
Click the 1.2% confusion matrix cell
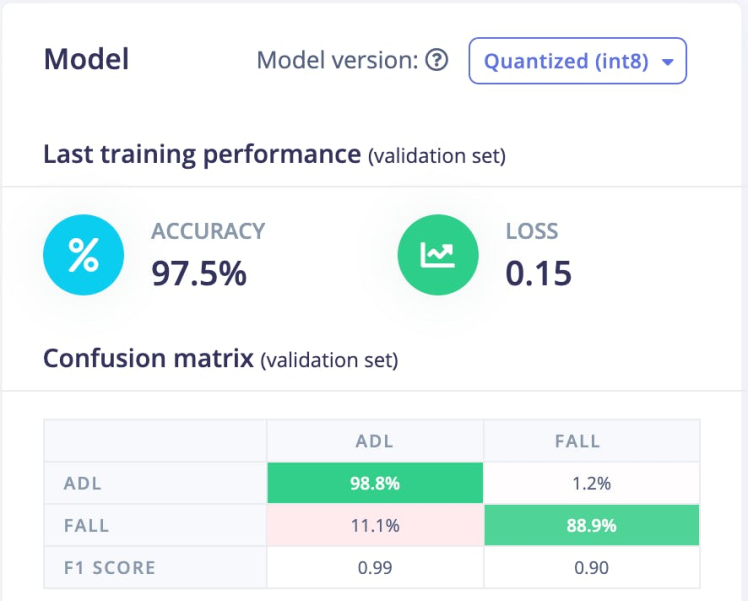click(592, 483)
